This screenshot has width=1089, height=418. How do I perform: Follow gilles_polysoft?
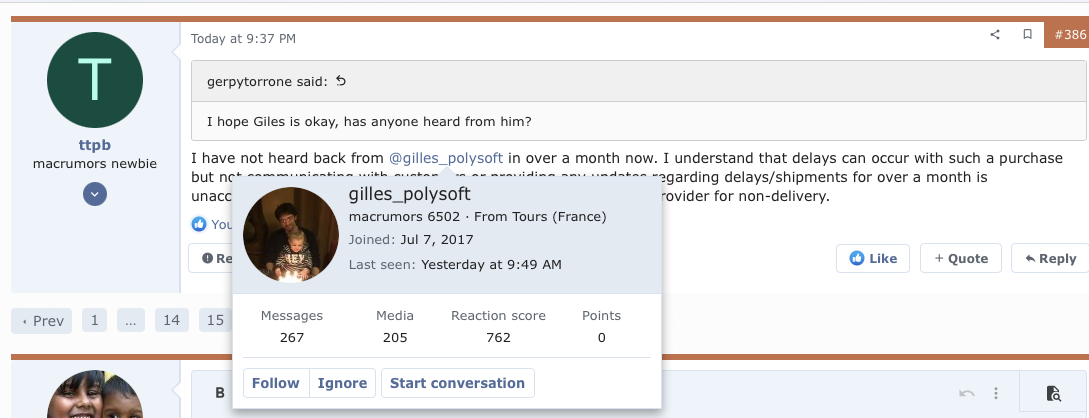click(275, 383)
